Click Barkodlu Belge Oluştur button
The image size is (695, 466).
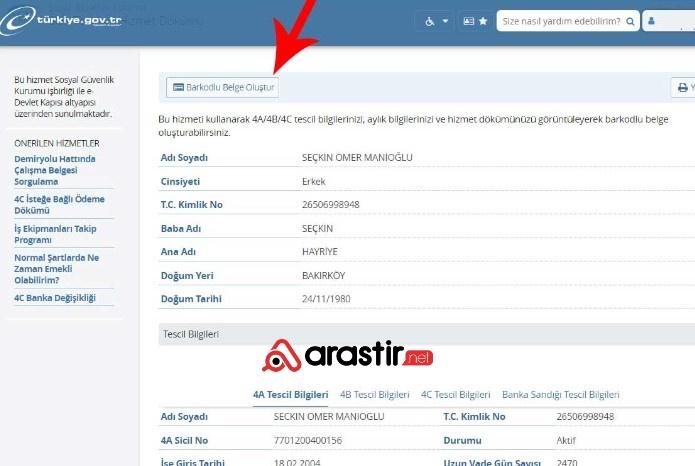point(223,87)
